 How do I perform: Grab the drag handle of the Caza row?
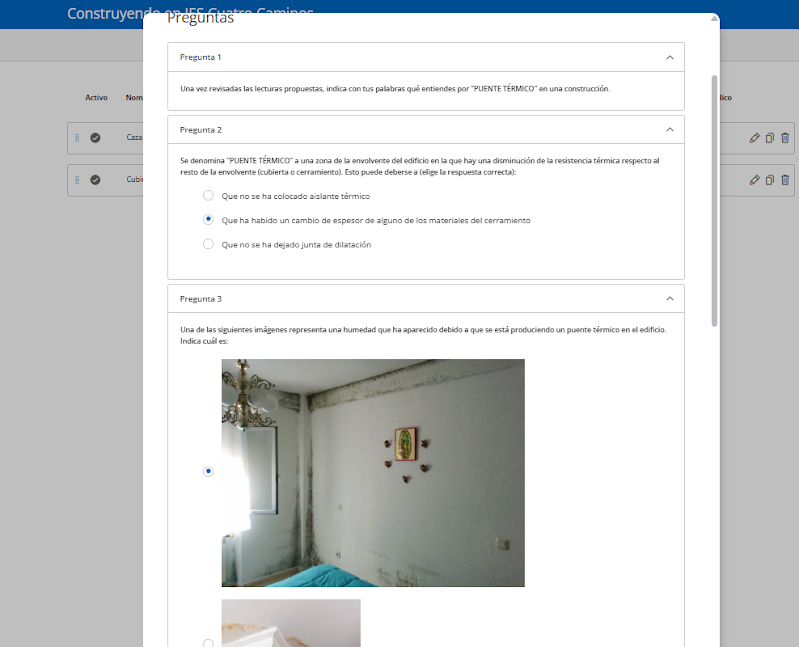click(x=77, y=138)
